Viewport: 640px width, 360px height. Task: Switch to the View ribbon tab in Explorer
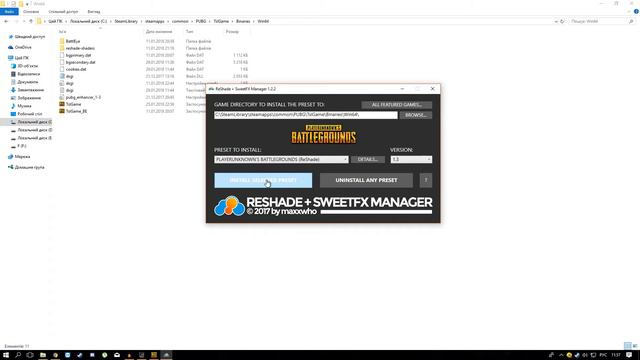click(x=93, y=12)
